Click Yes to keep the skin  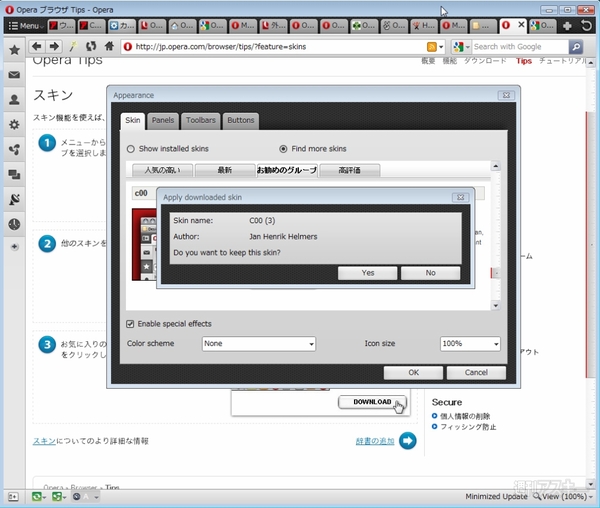point(367,273)
